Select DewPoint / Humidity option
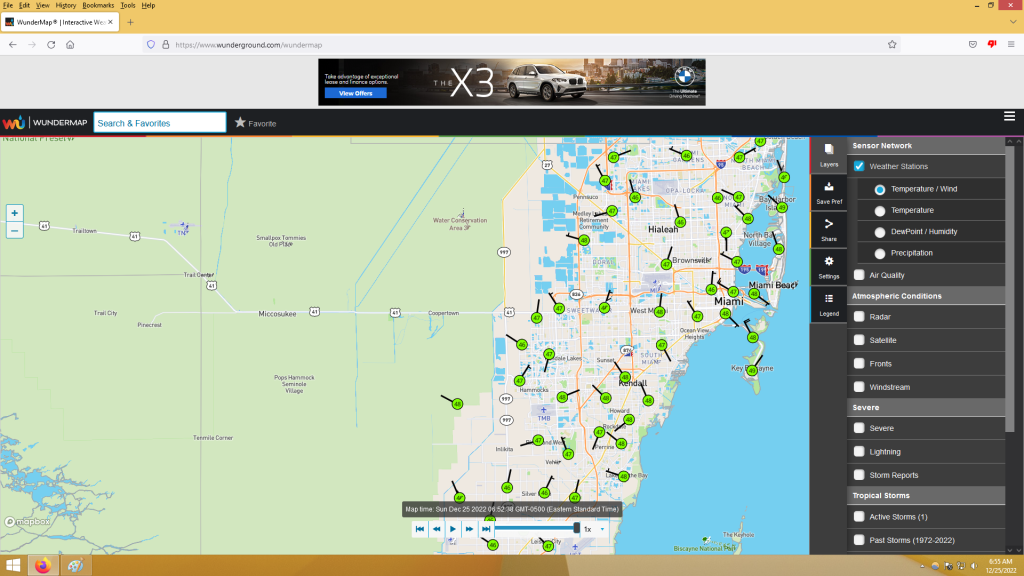The height and width of the screenshot is (576, 1024). (880, 232)
